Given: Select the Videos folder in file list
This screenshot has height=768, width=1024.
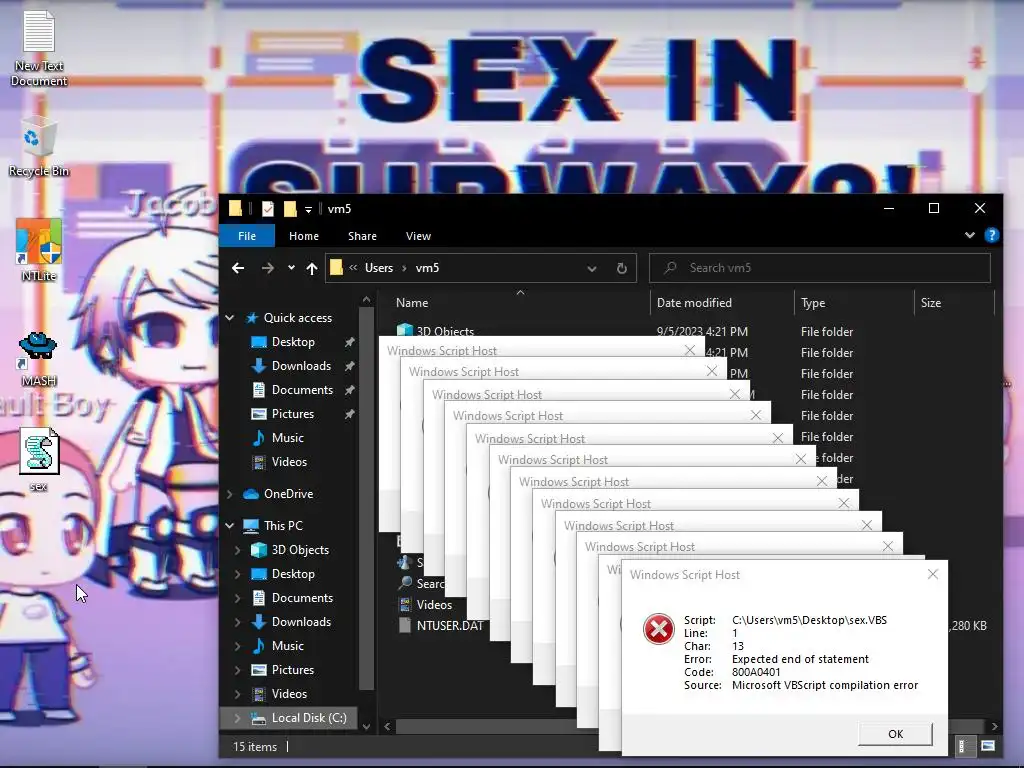Looking at the screenshot, I should pos(434,605).
